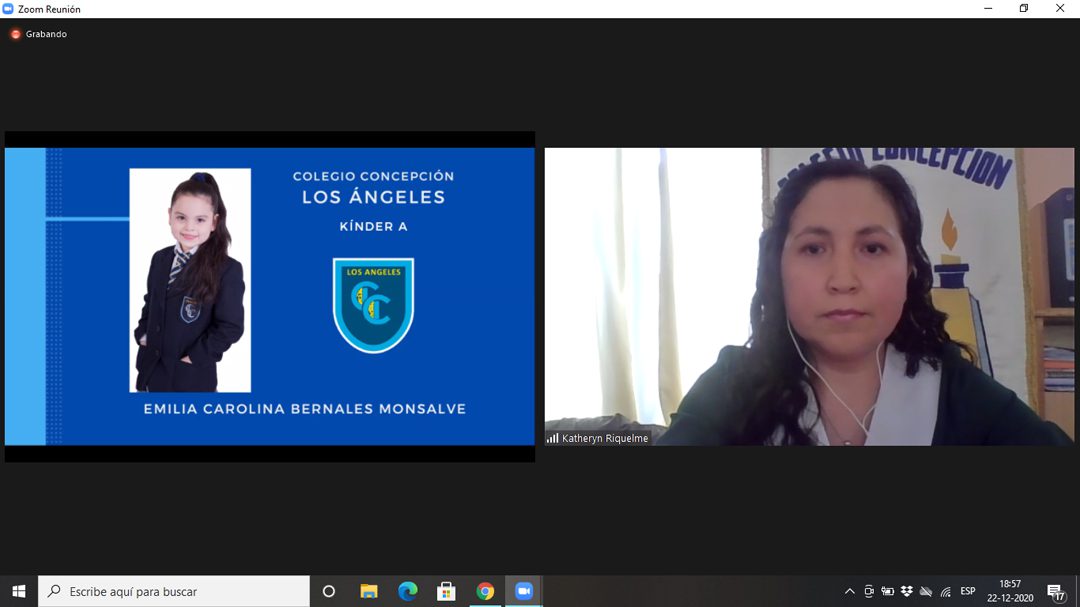Open File Explorer from the taskbar
The width and height of the screenshot is (1080, 607).
click(368, 591)
